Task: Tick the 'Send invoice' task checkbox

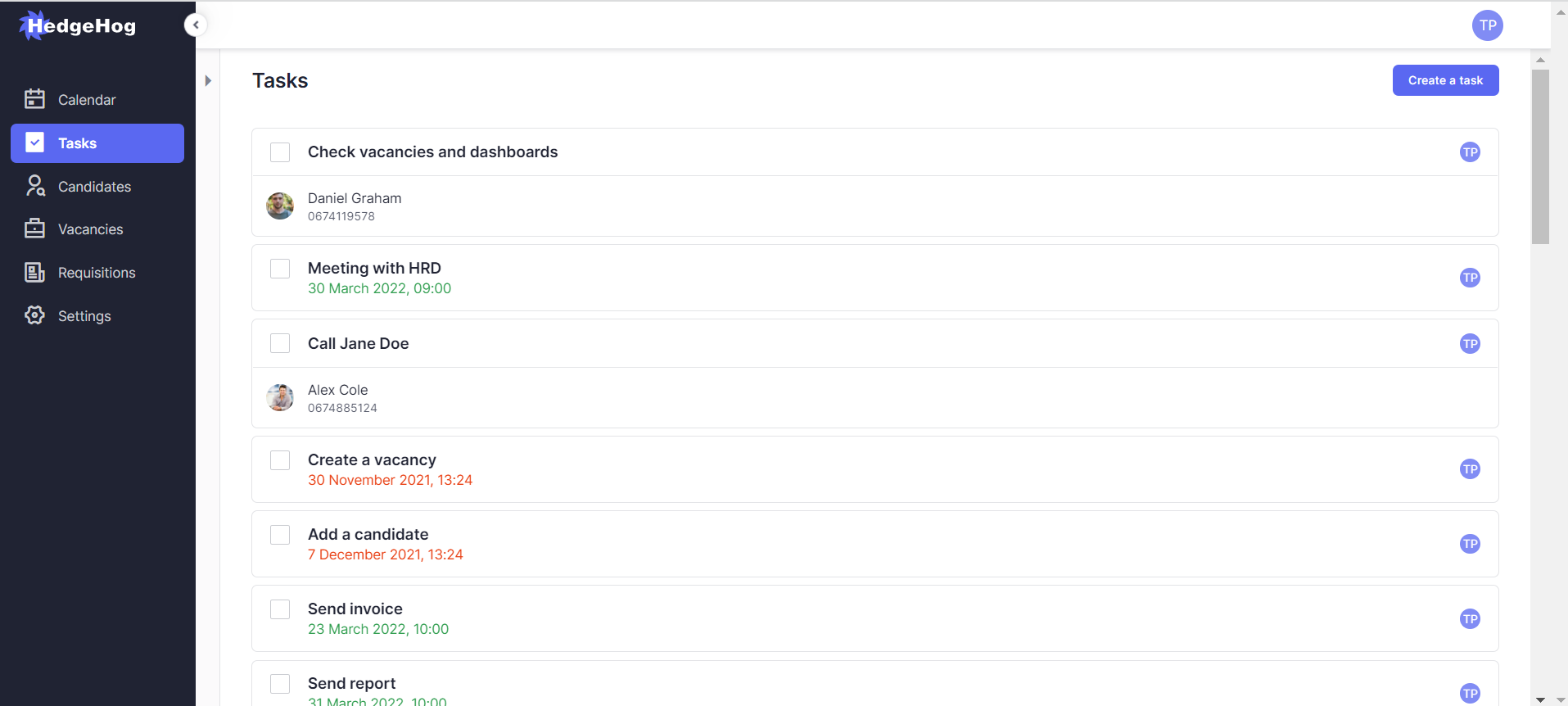Action: click(x=280, y=609)
